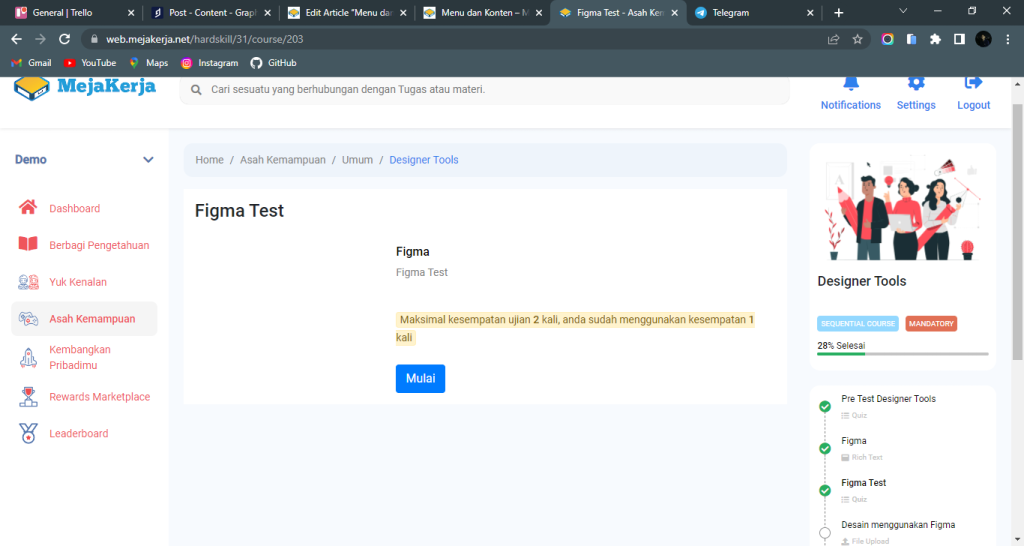Open the GitHub bookmark
Viewport: 1024px width, 546px height.
pyautogui.click(x=274, y=63)
